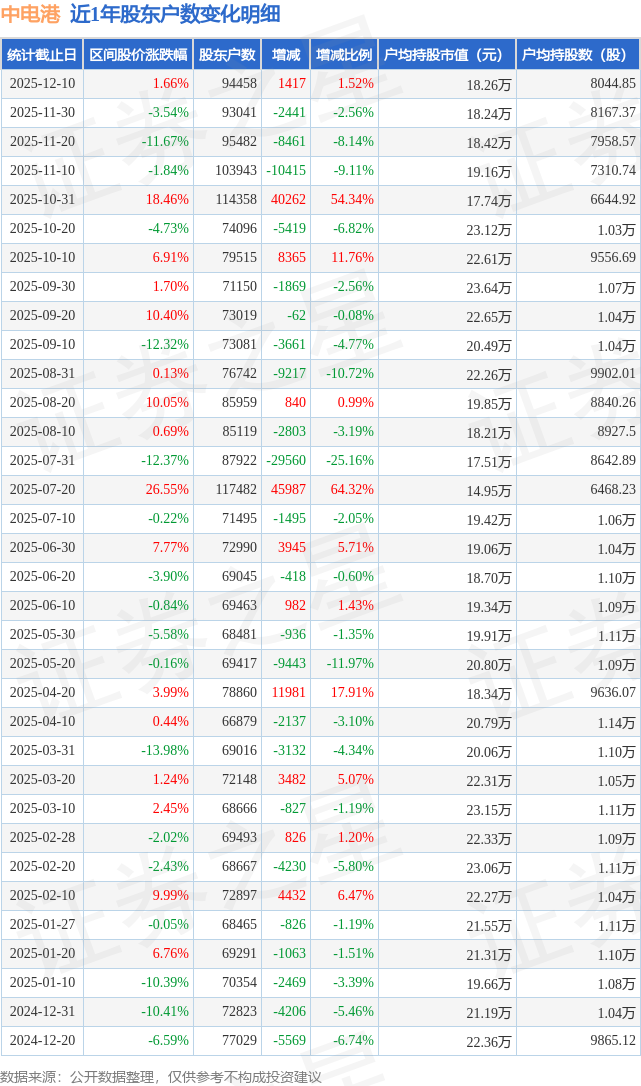Click the 18.46% price change value

167,200
